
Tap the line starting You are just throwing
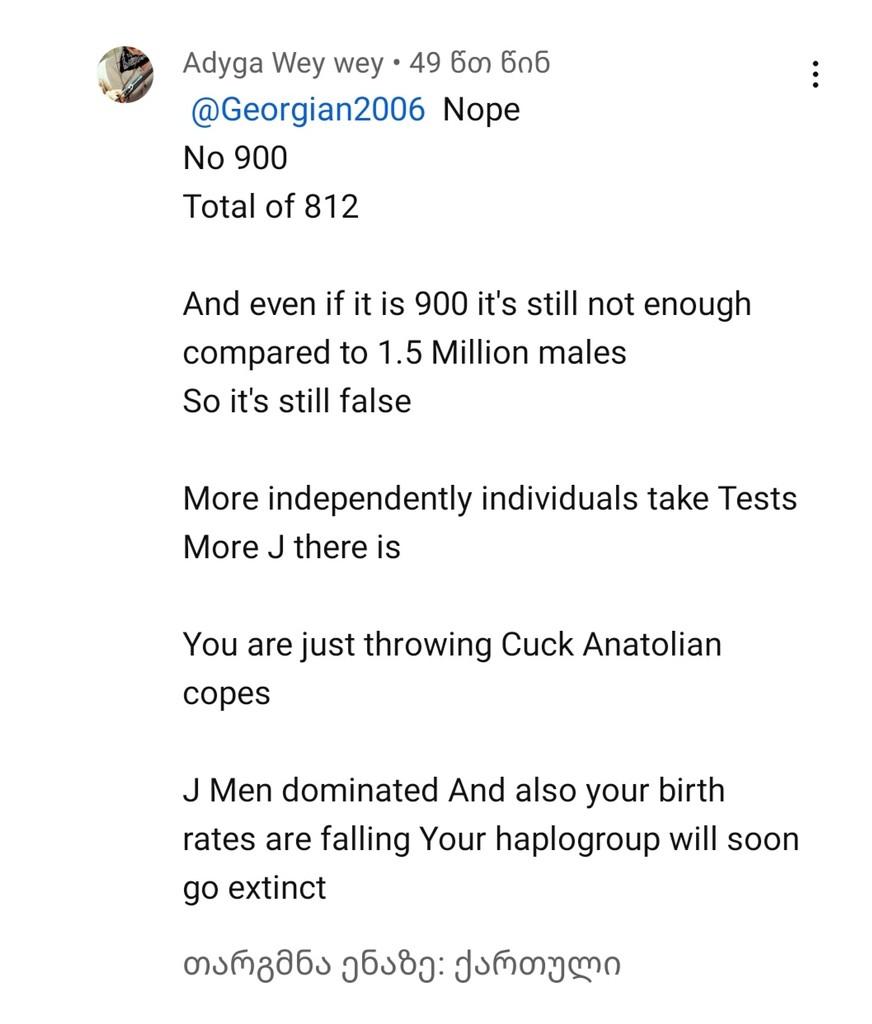coord(452,644)
